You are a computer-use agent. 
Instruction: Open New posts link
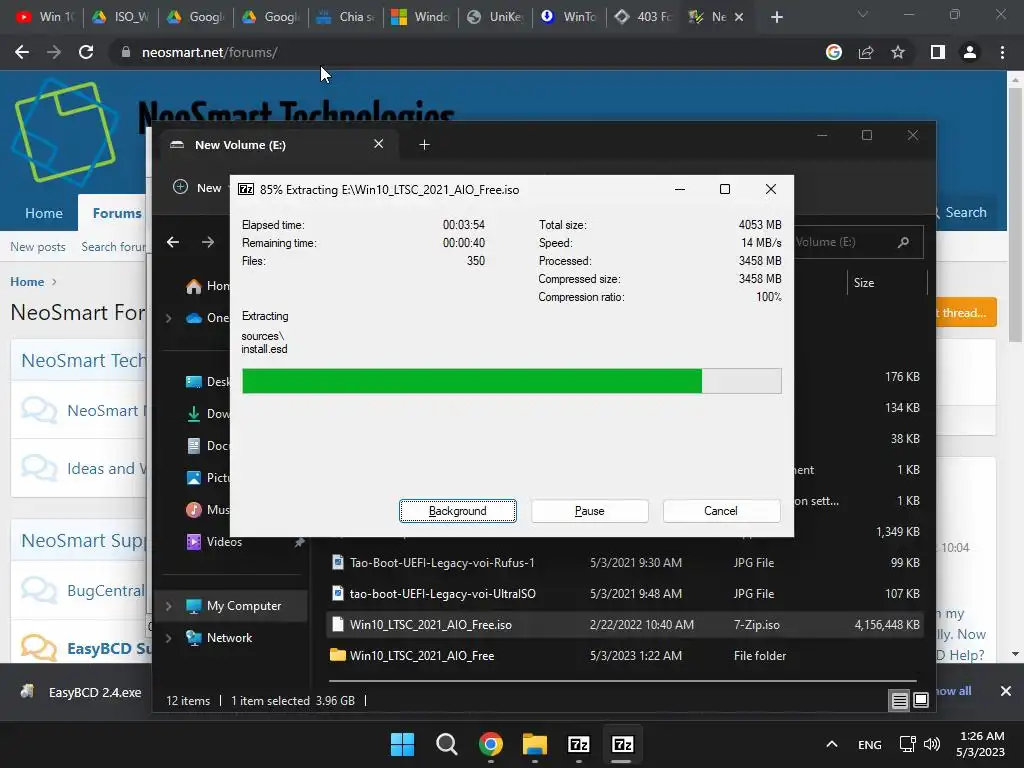point(38,247)
